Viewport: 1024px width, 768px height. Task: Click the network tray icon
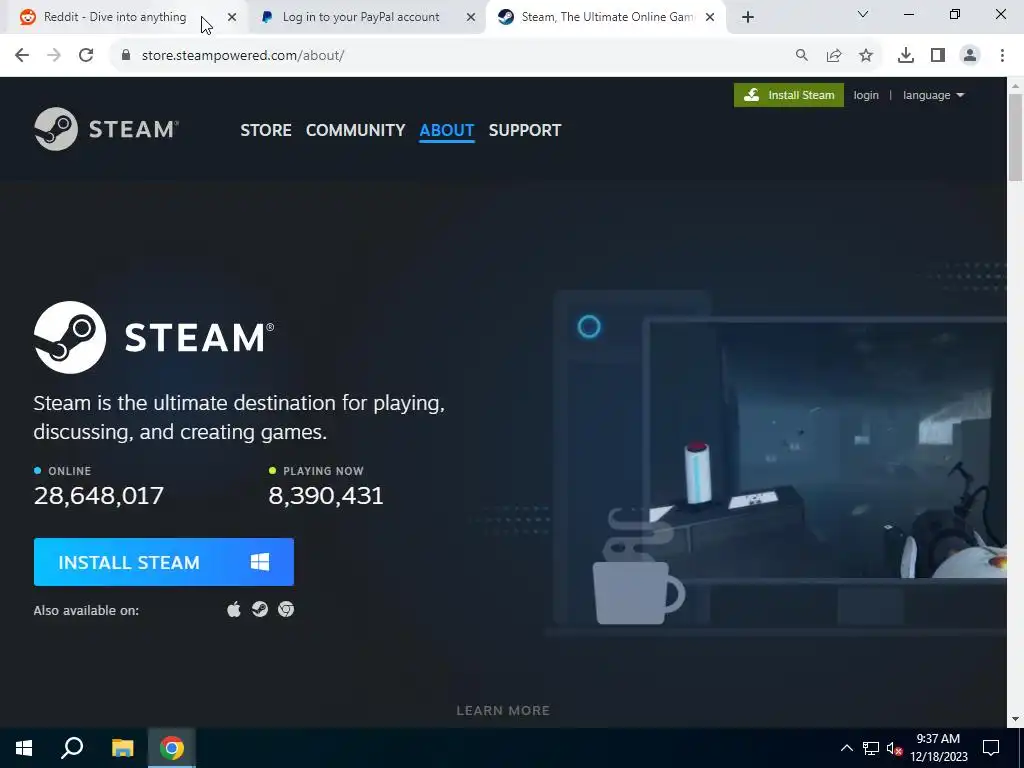click(x=871, y=748)
